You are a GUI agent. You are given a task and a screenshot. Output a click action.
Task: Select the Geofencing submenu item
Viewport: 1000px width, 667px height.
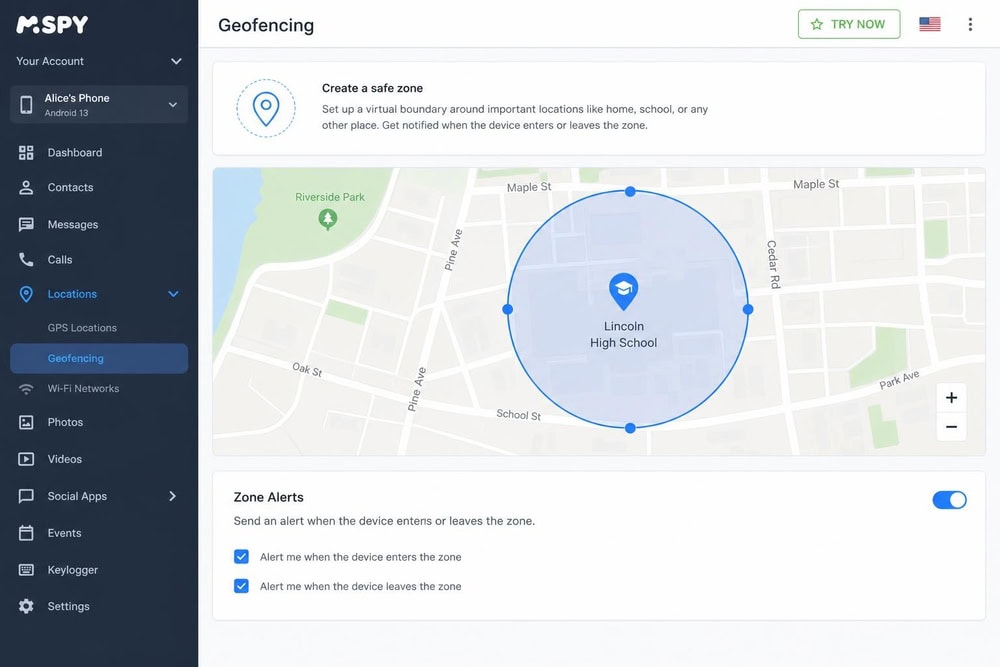(99, 358)
